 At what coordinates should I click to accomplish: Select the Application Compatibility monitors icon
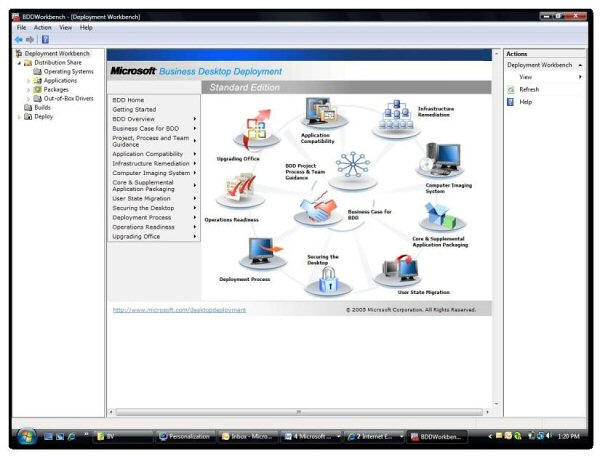(323, 113)
